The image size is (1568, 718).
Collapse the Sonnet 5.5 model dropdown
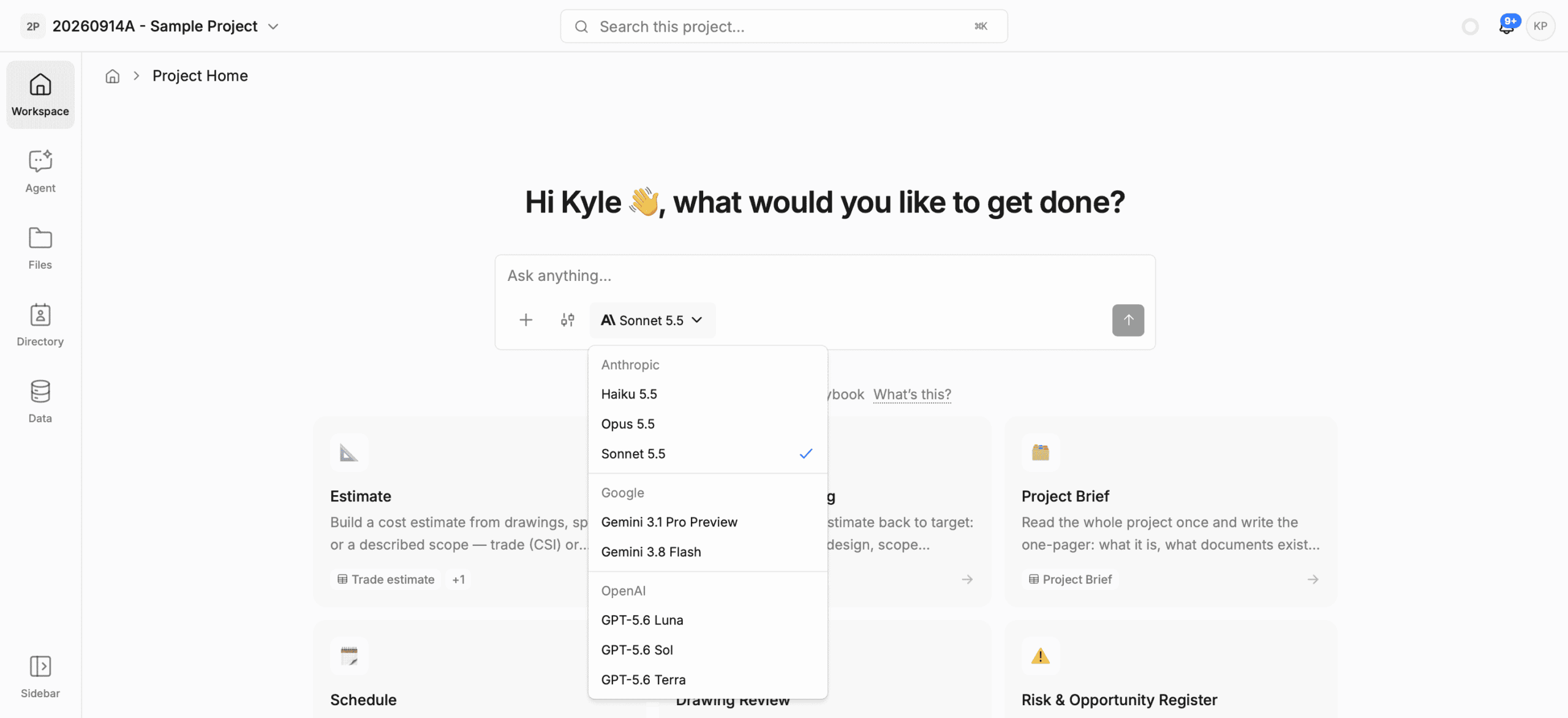[652, 320]
